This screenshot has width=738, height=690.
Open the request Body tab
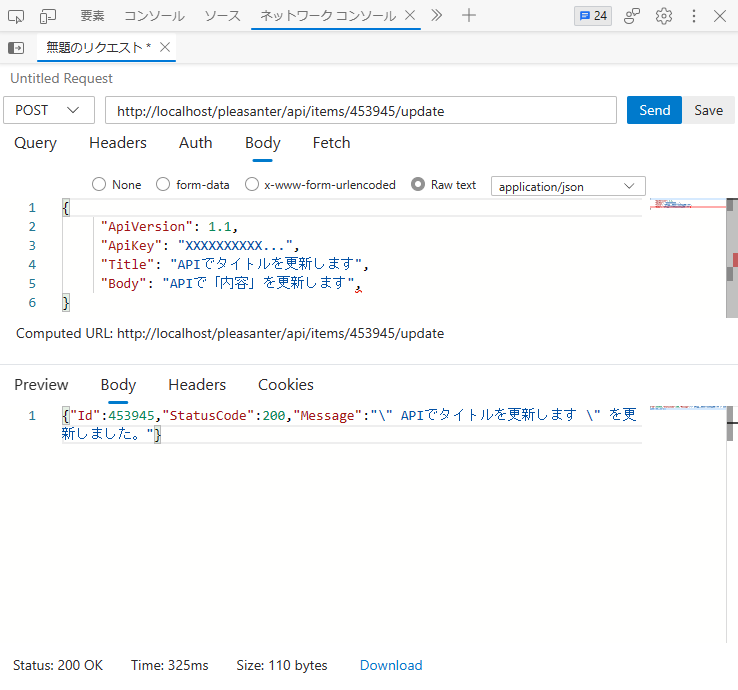pos(263,143)
